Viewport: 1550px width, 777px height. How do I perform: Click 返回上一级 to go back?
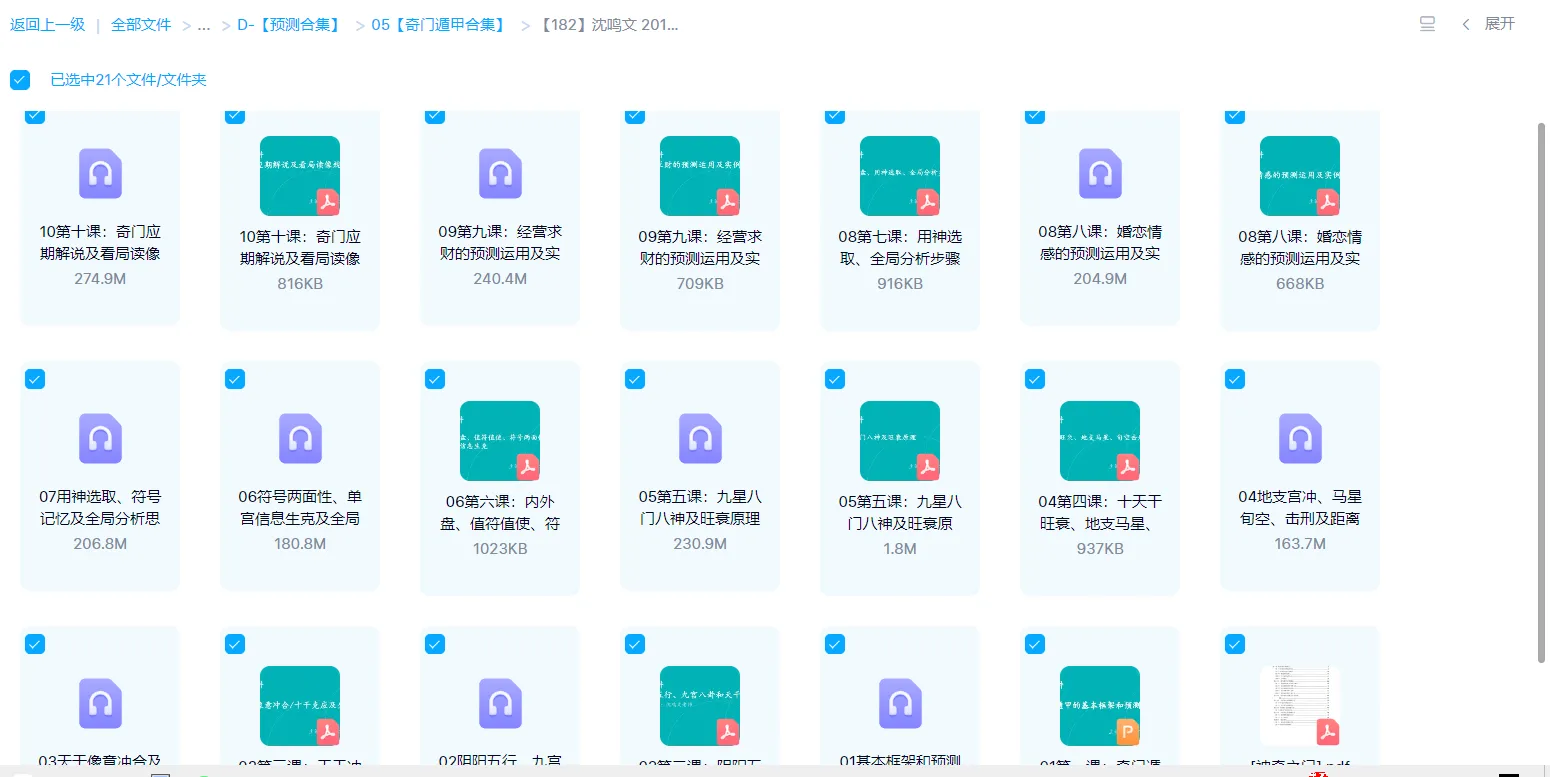(47, 24)
